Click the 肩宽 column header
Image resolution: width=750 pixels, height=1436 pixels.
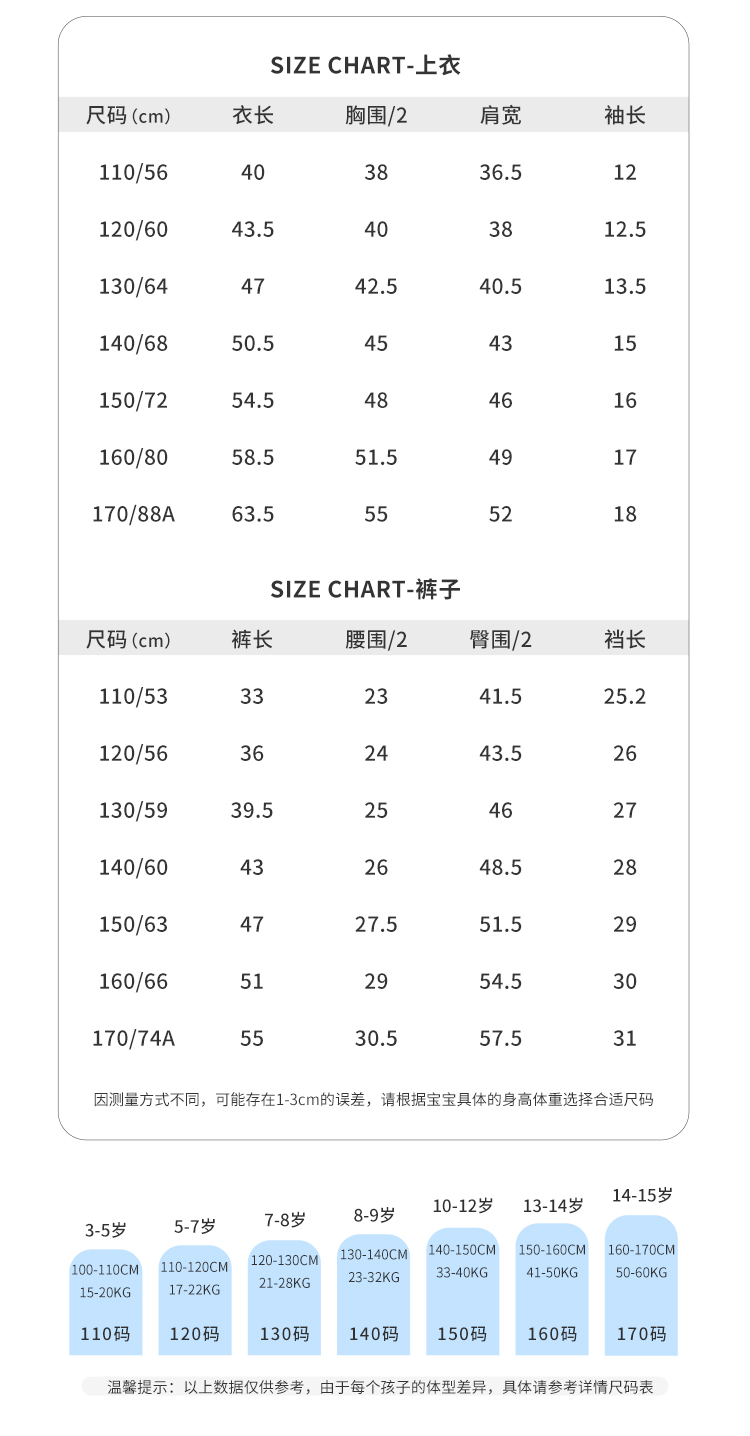click(500, 116)
